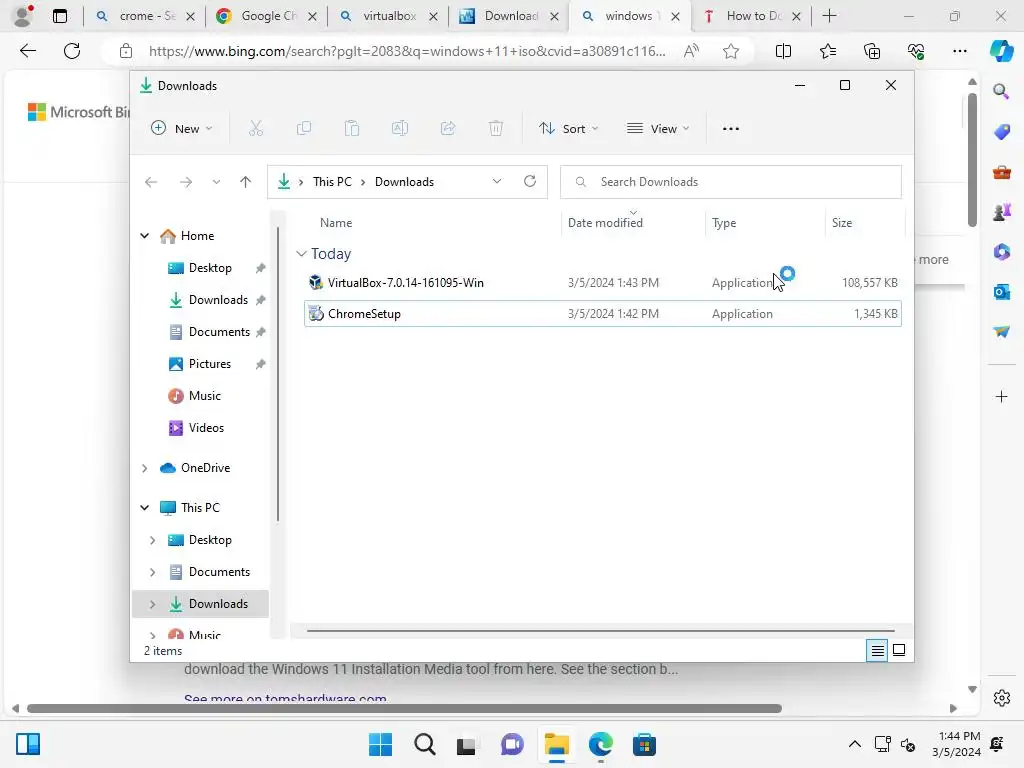This screenshot has height=768, width=1024.
Task: Open Videos in quick access
Action: pyautogui.click(x=206, y=428)
